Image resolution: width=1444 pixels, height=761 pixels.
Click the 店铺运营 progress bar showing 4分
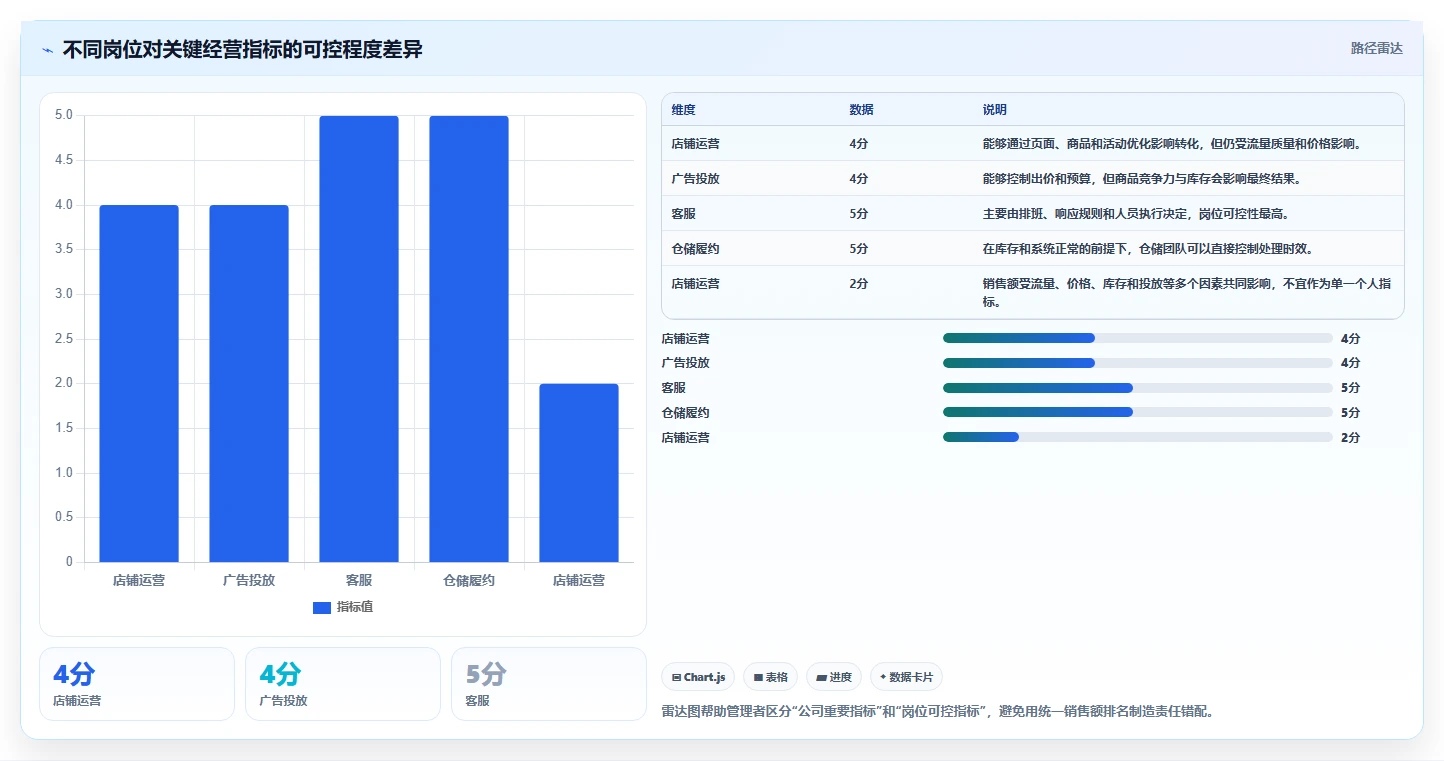[1138, 338]
